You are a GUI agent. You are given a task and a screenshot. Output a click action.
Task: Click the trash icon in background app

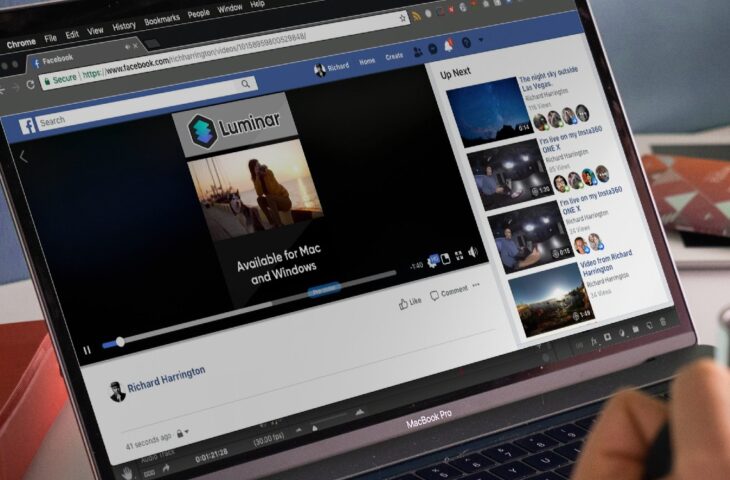point(662,322)
